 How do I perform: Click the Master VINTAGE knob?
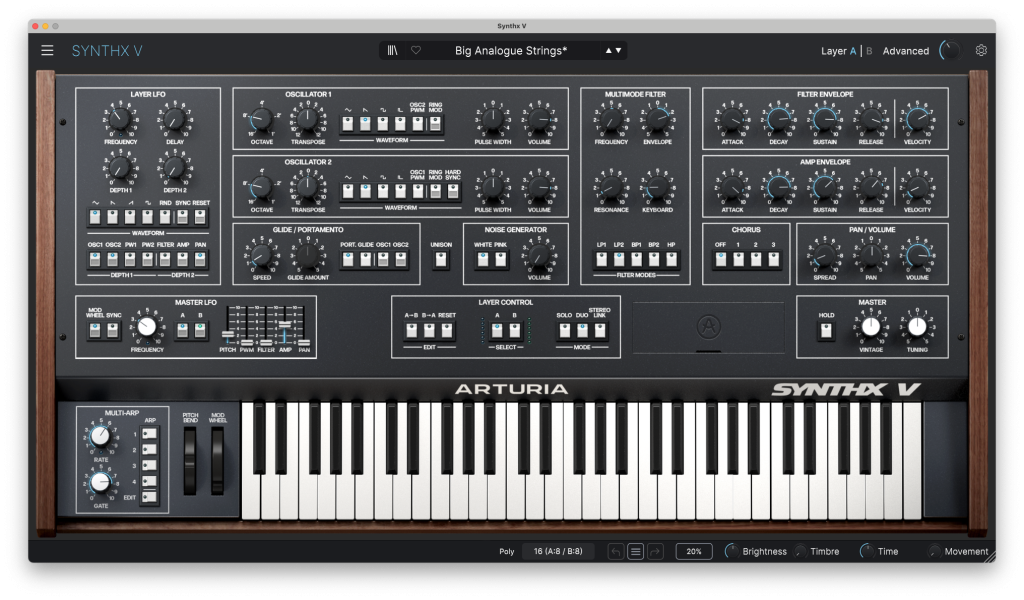click(x=871, y=326)
